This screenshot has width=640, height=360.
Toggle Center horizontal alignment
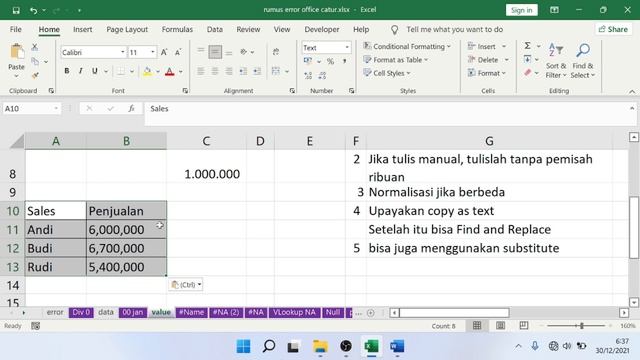[215, 71]
